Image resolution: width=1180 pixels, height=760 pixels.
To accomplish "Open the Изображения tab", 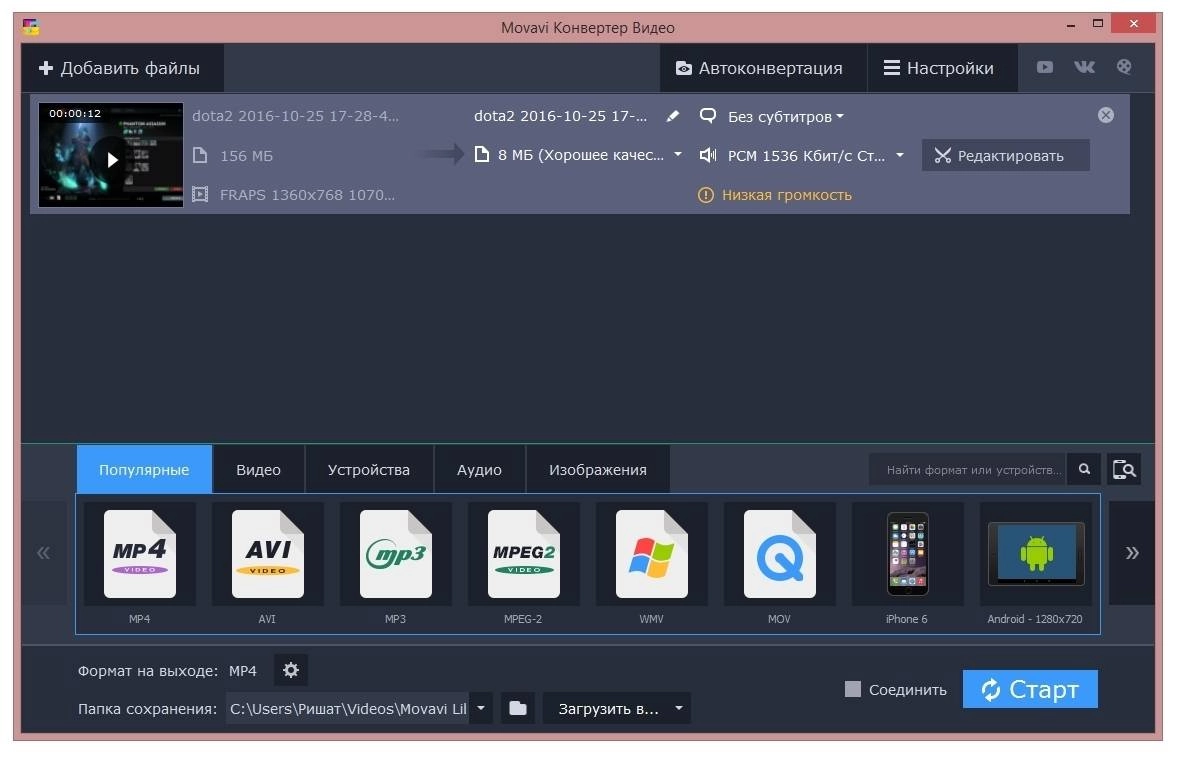I will [598, 470].
